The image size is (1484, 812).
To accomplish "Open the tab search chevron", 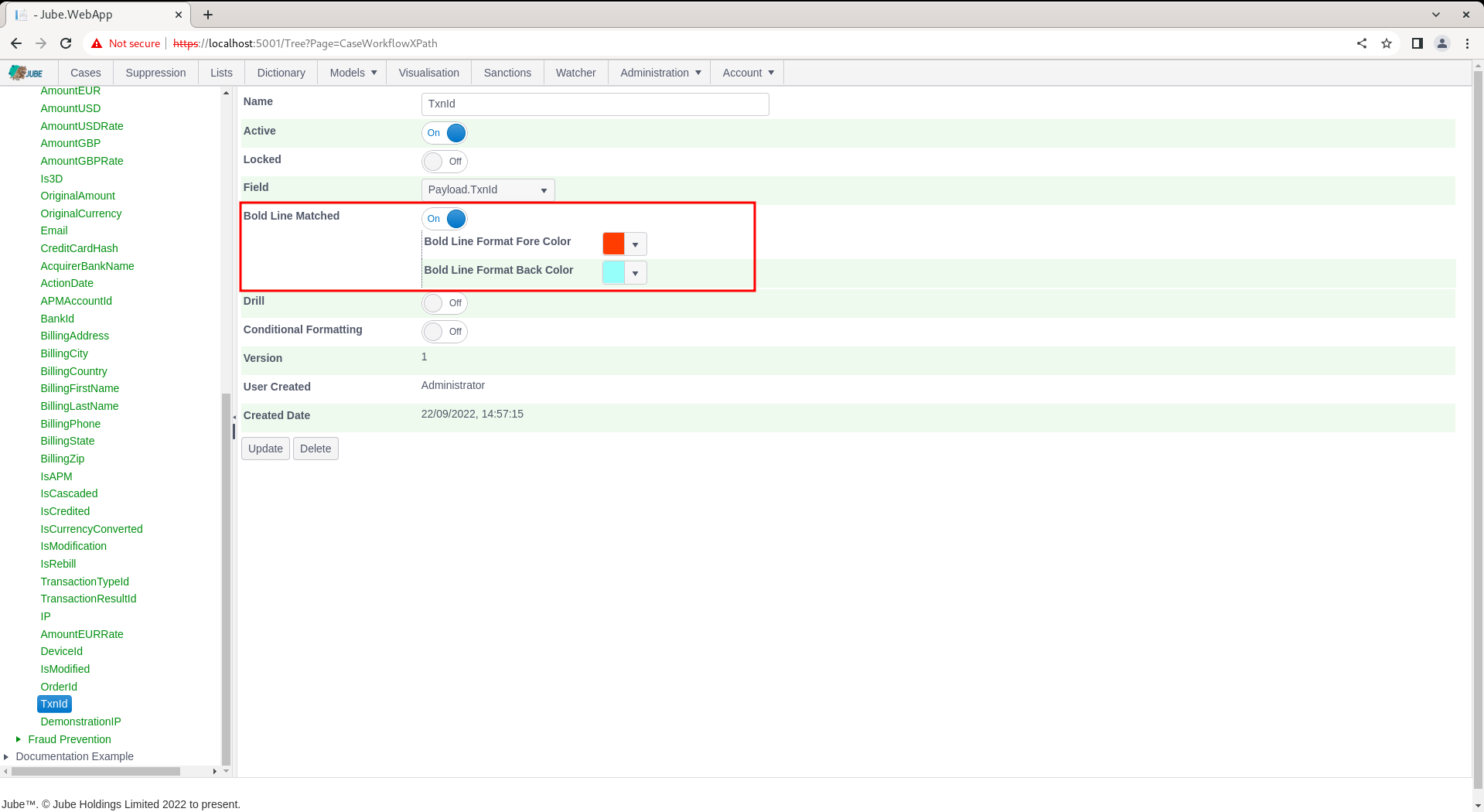I will pos(1436,15).
